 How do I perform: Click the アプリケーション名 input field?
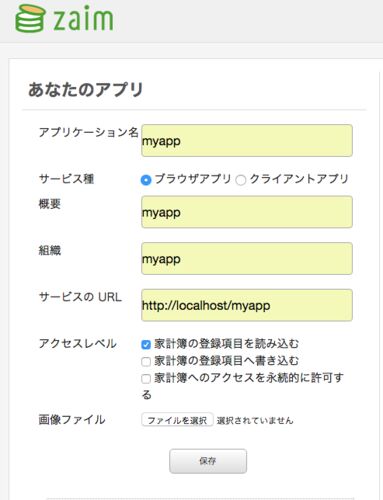[247, 140]
